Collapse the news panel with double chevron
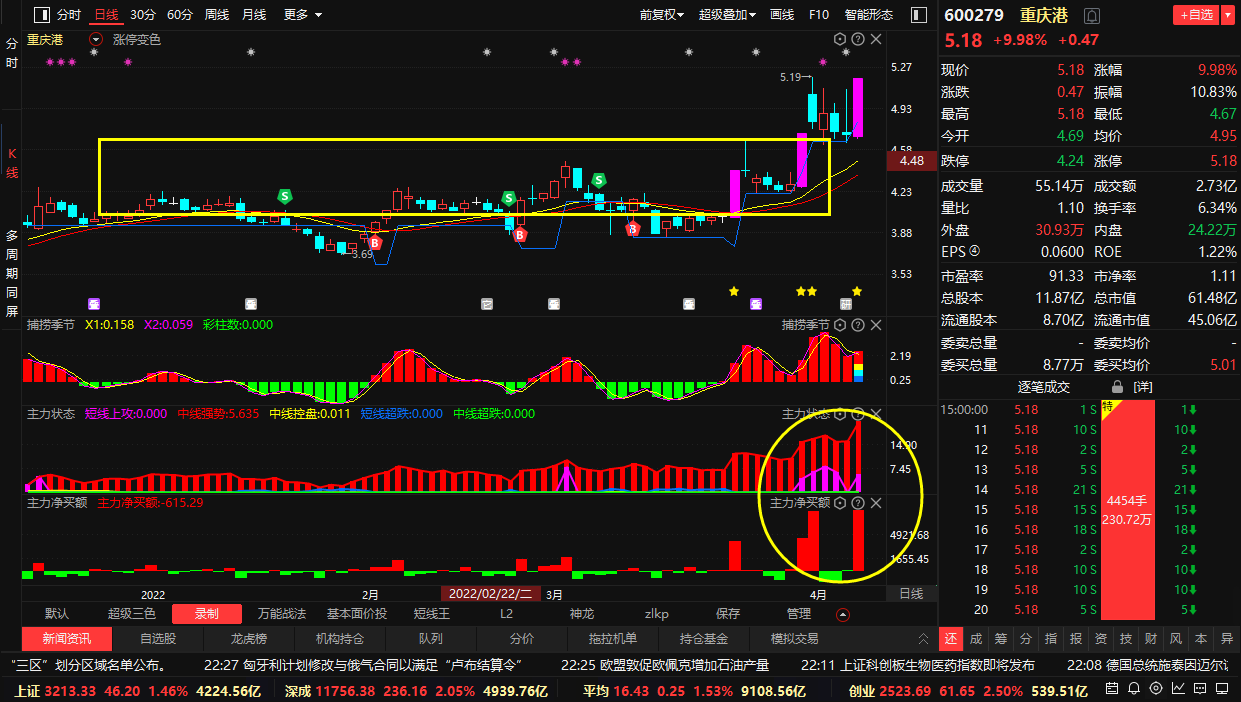 (x=923, y=638)
